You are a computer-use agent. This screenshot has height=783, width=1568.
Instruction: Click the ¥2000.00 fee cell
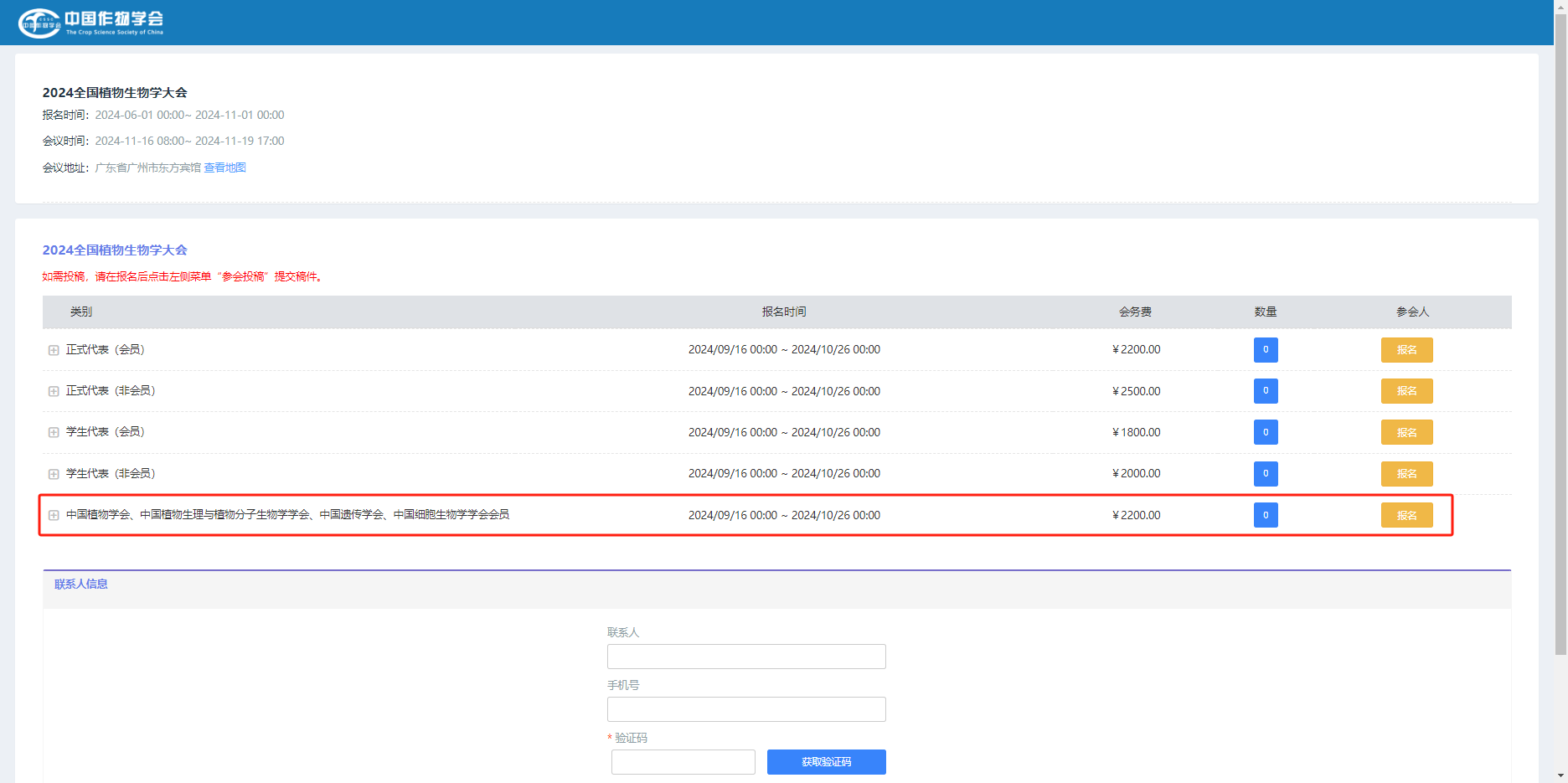point(1136,474)
